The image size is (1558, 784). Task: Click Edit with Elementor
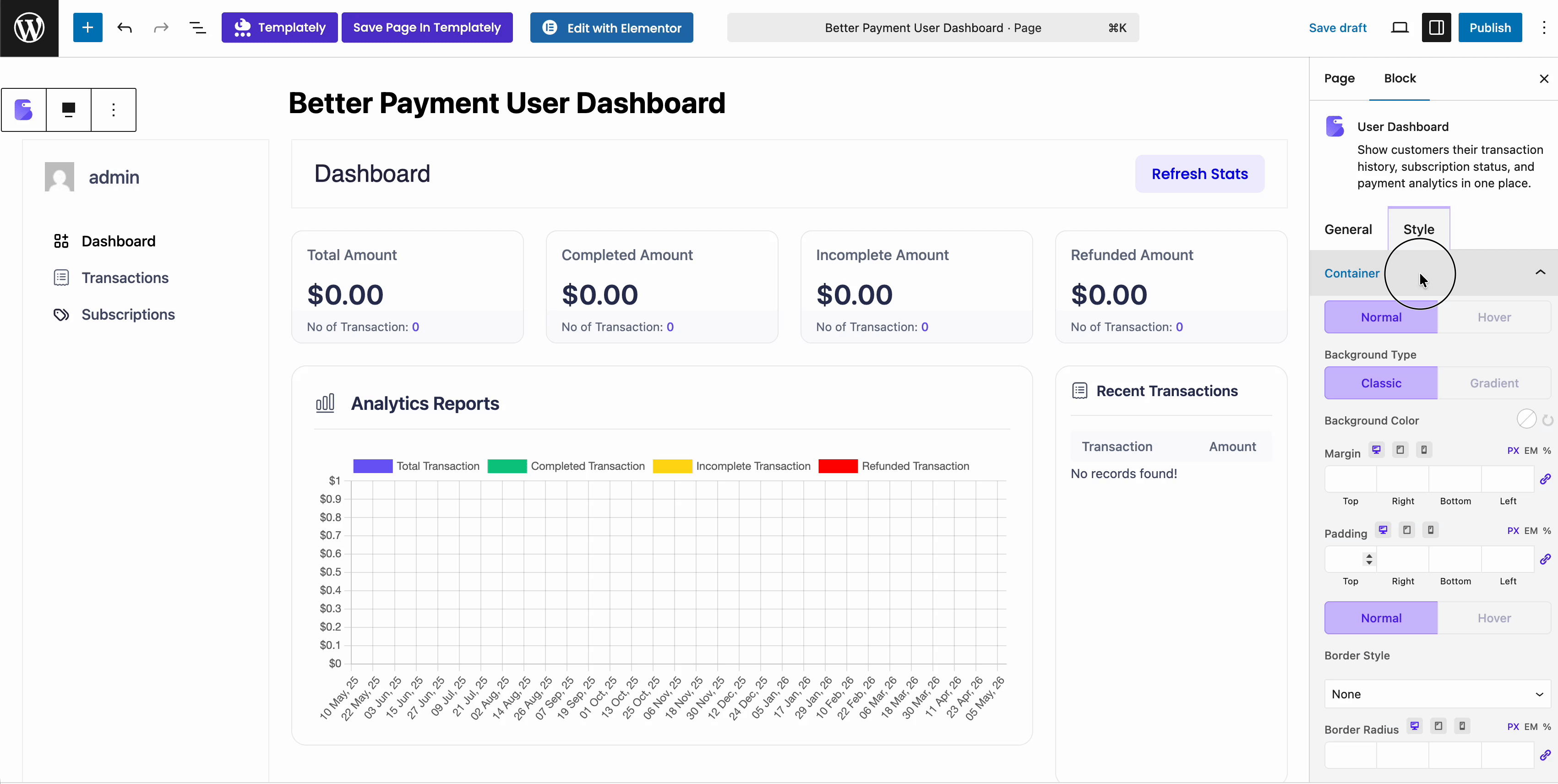click(x=611, y=28)
